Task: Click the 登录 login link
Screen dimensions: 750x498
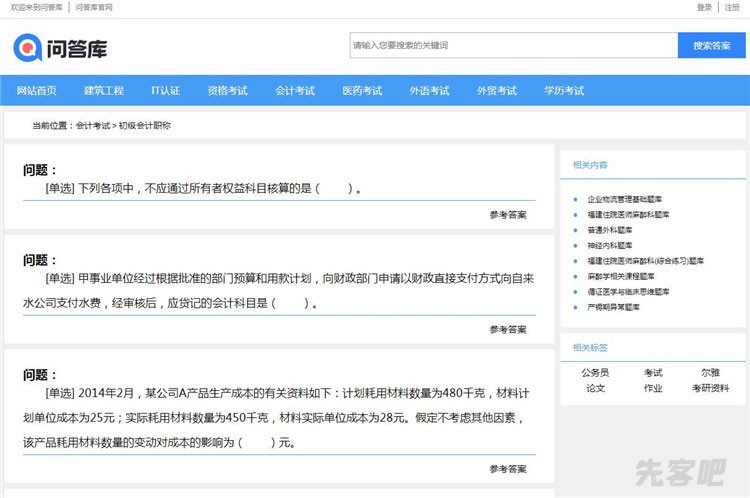Action: point(704,7)
